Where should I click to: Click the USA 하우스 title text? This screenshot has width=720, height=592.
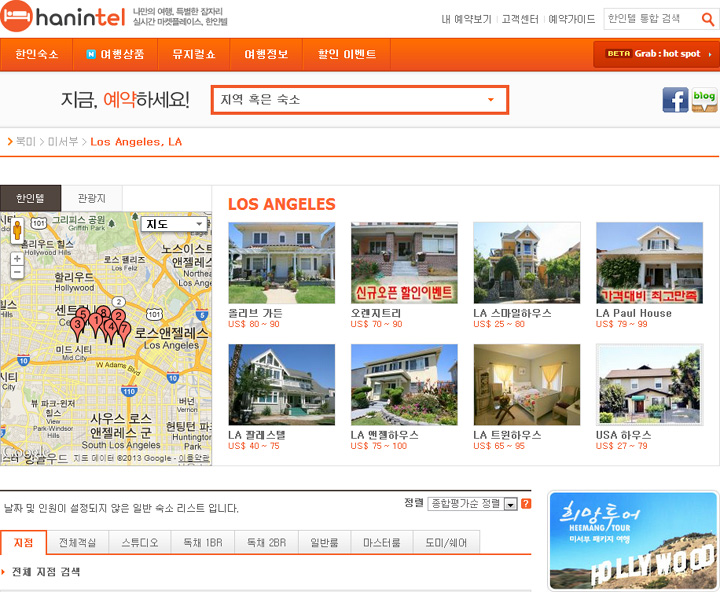pos(624,435)
